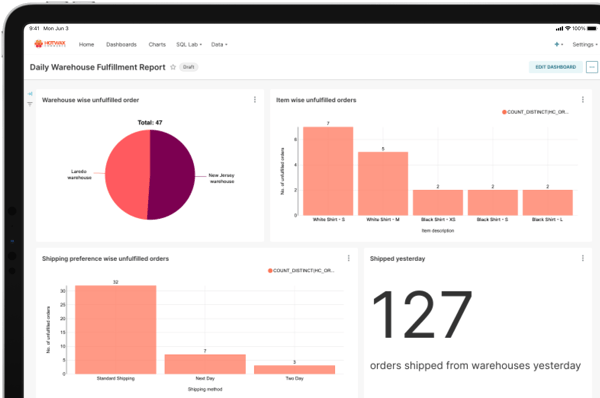The height and width of the screenshot is (398, 600).
Task: Open Warehouse wise unfulfilled order chart menu
Action: pos(255,100)
